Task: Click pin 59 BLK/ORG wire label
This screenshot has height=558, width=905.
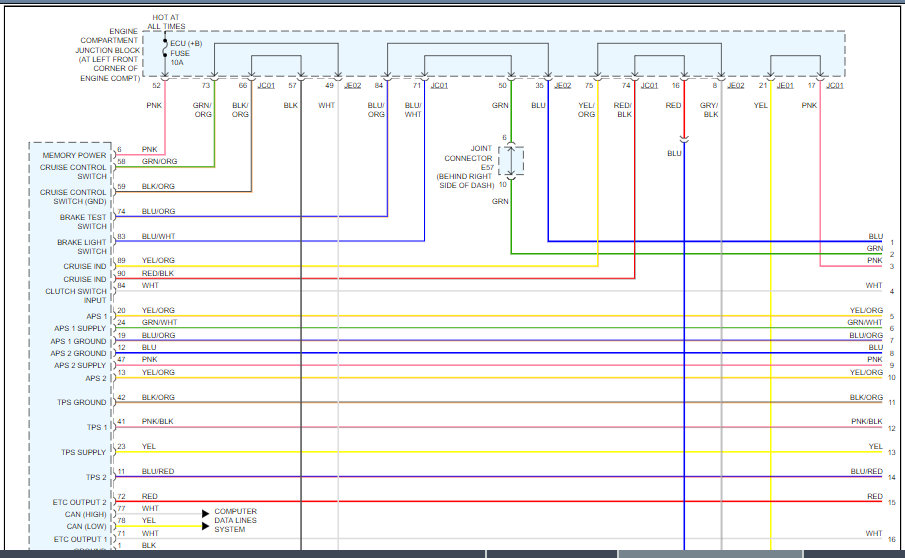Action: (x=158, y=186)
